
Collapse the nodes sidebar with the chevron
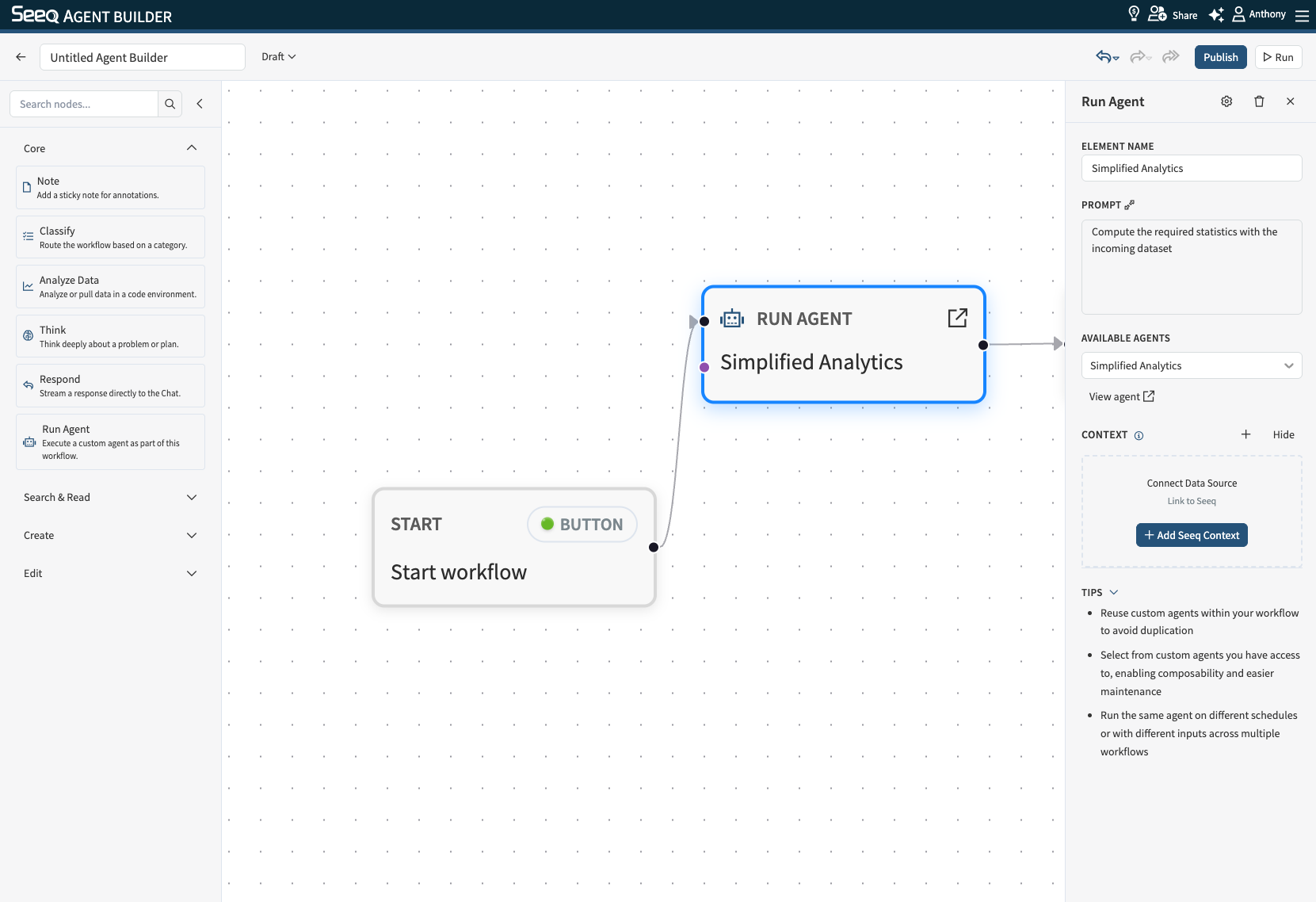[x=200, y=104]
